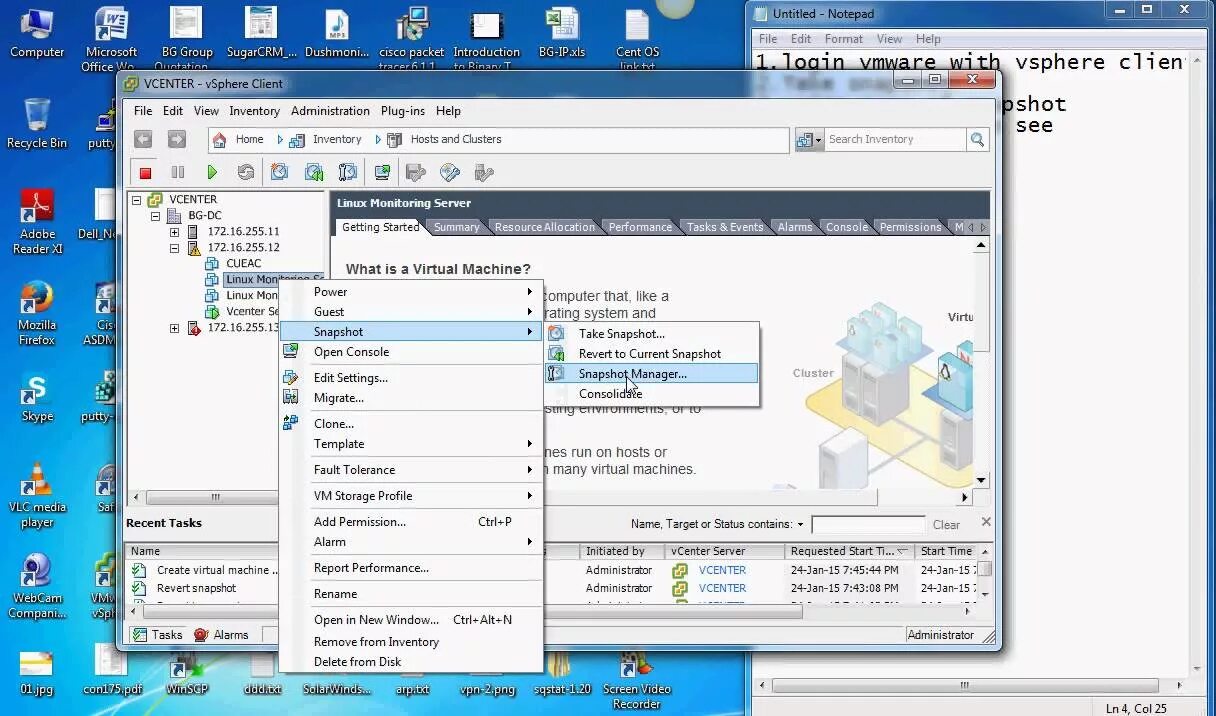Select Snapshot Manager from submenu
The width and height of the screenshot is (1216, 716).
(652, 374)
